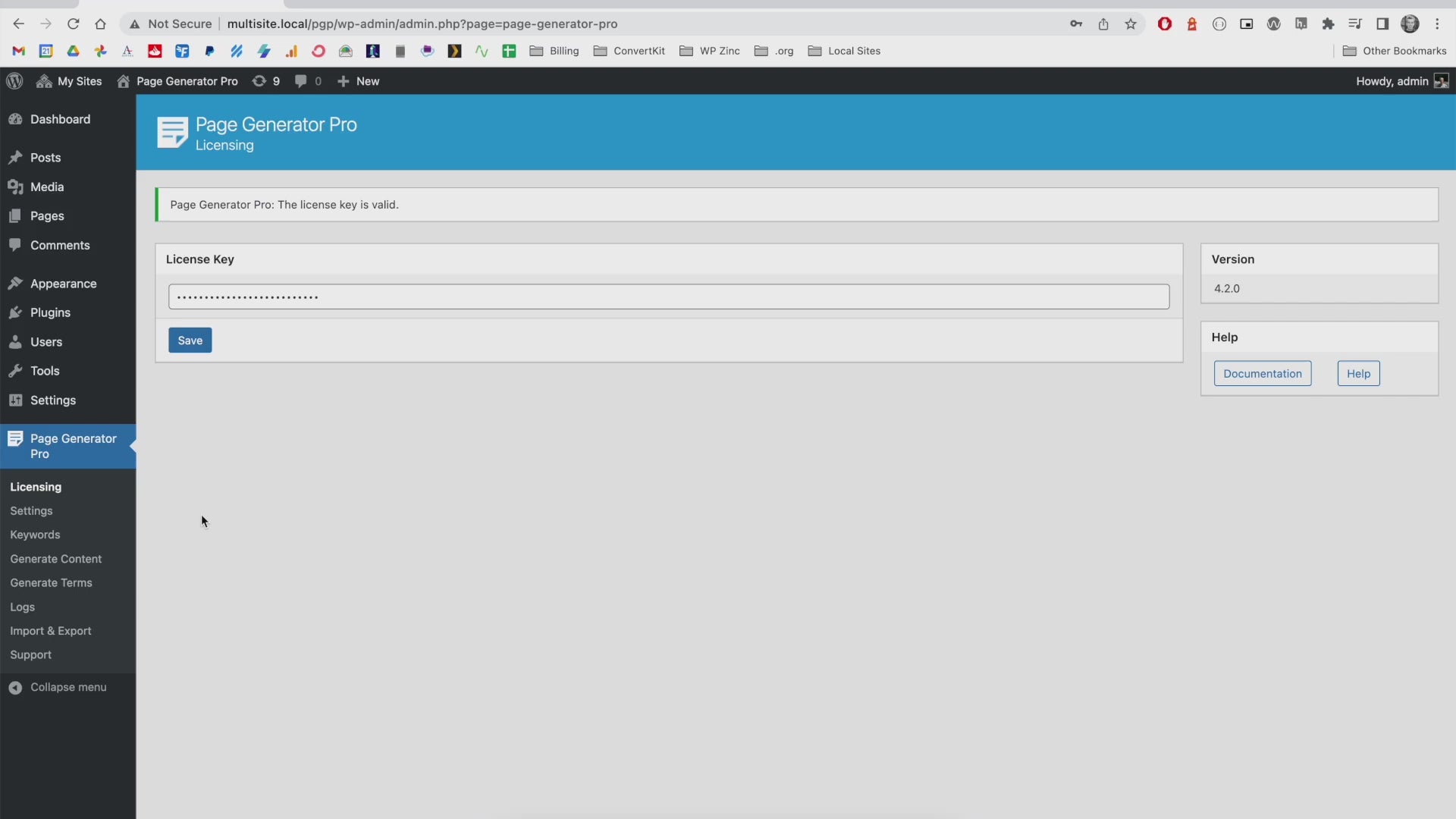Click the Appearance menu icon
Image resolution: width=1456 pixels, height=819 pixels.
pyautogui.click(x=16, y=283)
